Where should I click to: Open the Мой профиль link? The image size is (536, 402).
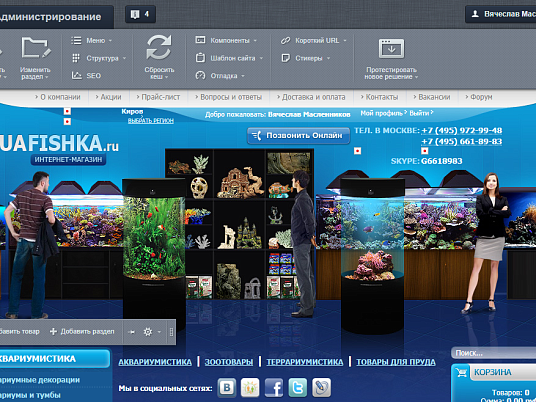(x=381, y=113)
